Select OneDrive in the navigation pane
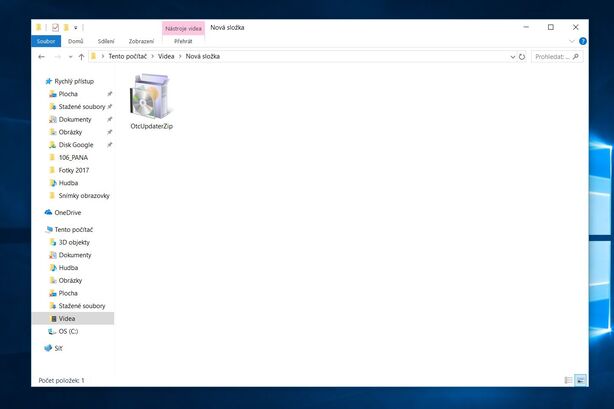Screen dimensions: 614x409 (x=67, y=213)
